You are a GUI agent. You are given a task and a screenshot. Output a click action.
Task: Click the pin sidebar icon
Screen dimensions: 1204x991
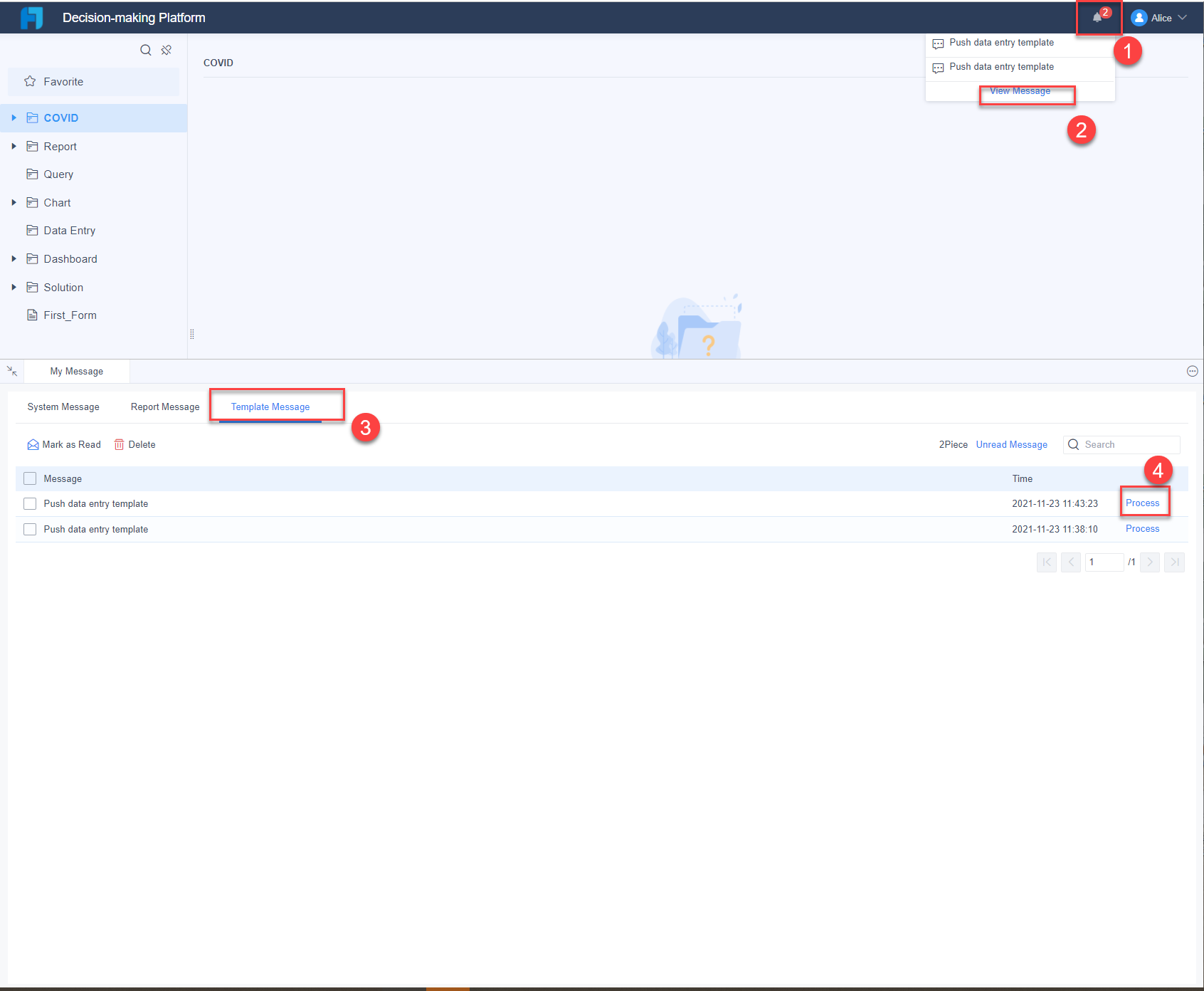(x=167, y=50)
